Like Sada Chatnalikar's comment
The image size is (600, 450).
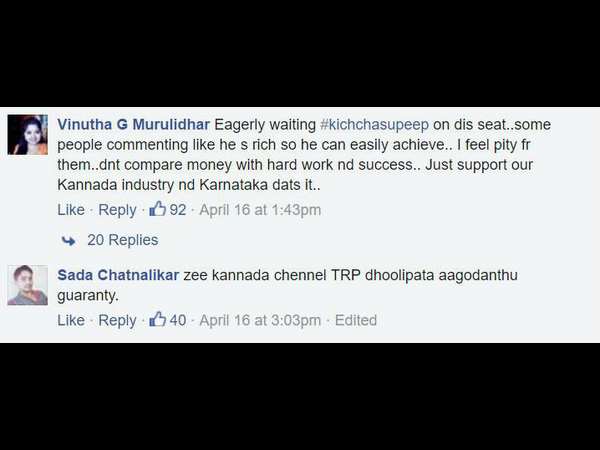click(x=71, y=320)
